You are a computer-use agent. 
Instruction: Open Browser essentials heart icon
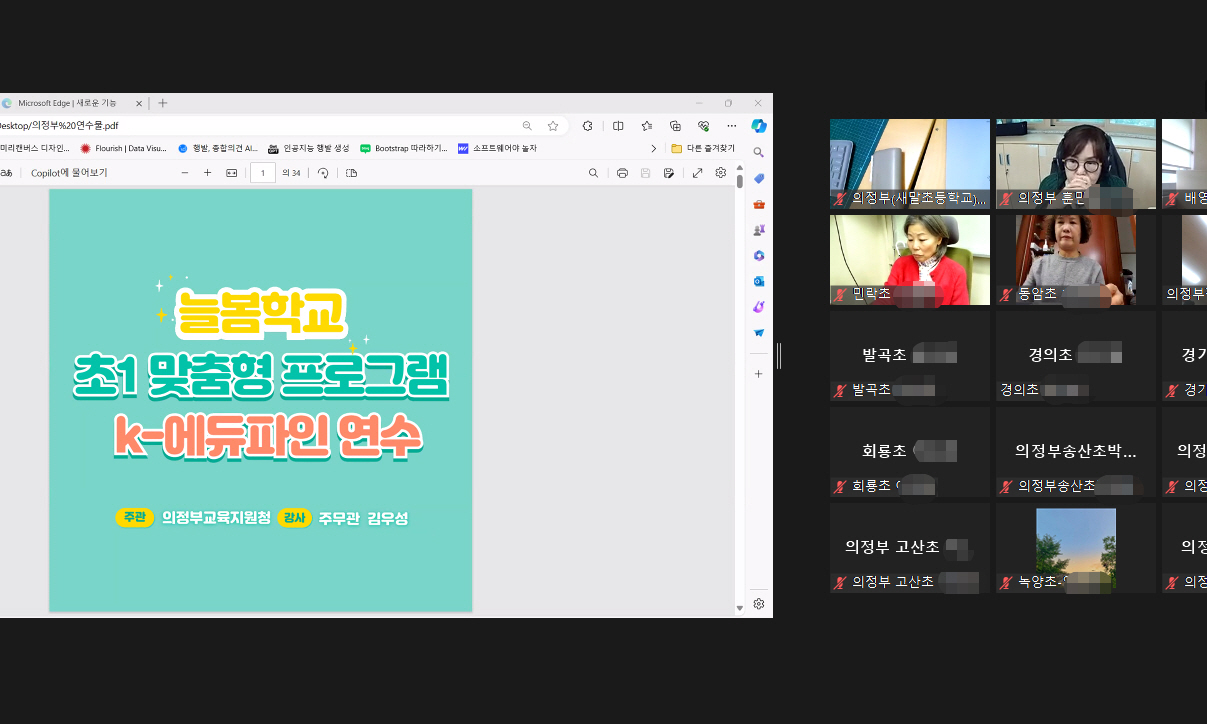pos(704,126)
